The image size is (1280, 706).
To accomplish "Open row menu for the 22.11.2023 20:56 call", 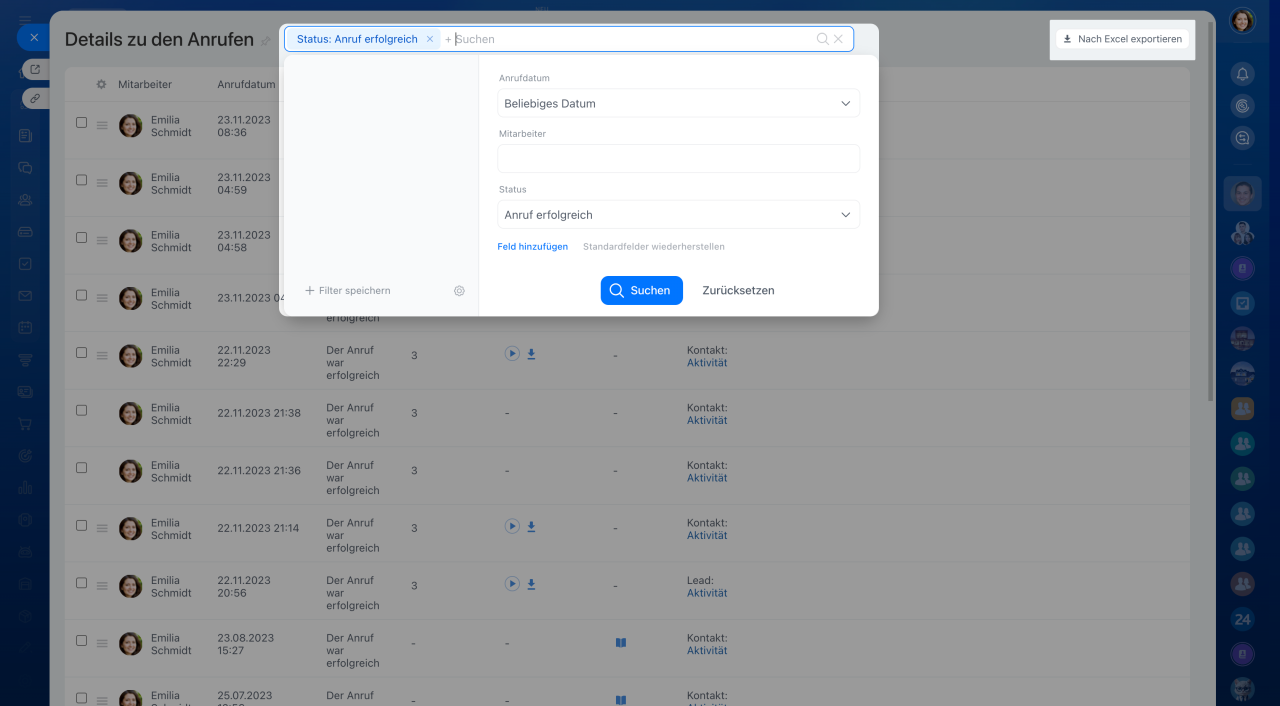I will 101,586.
